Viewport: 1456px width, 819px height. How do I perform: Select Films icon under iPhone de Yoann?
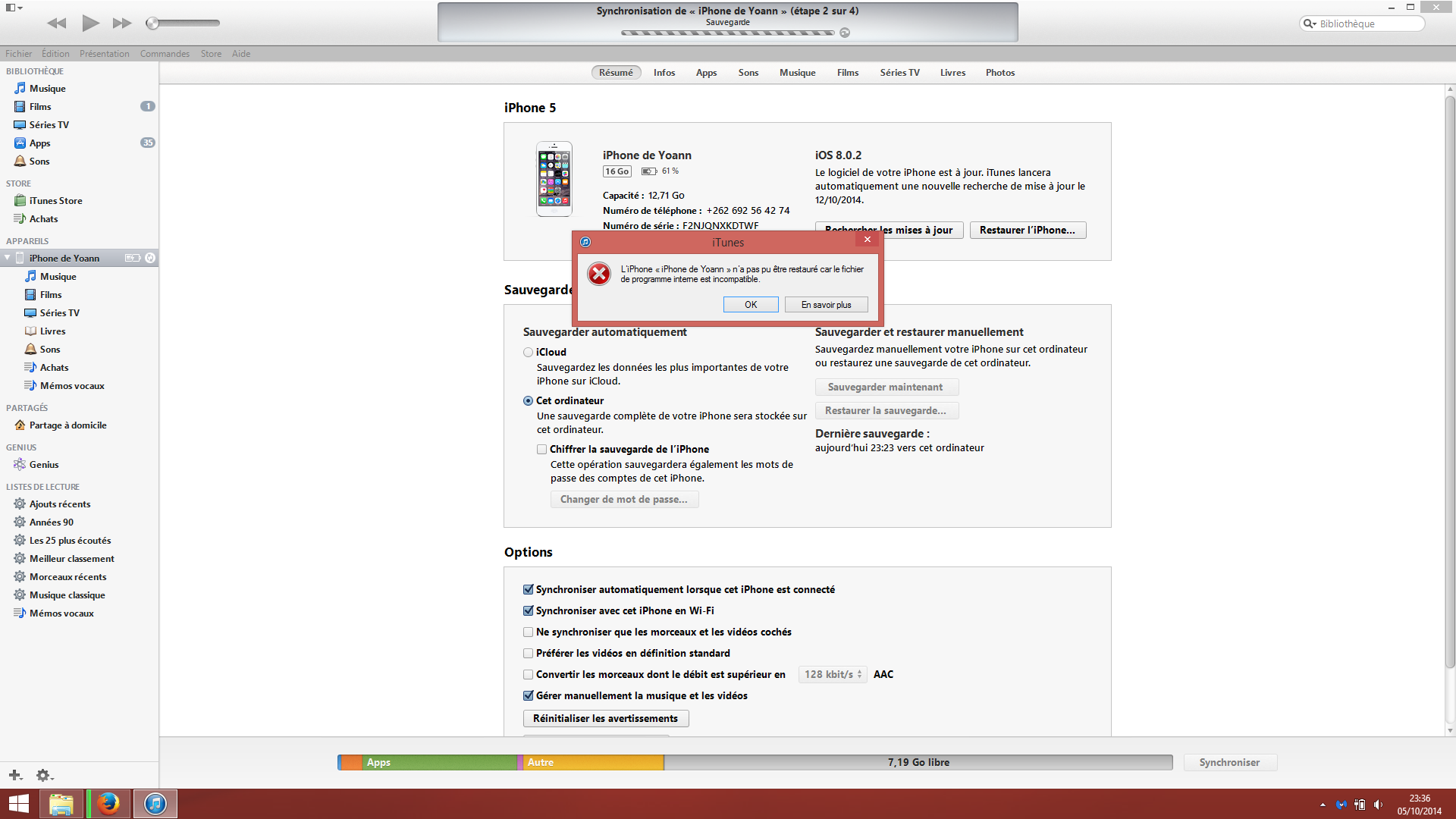click(x=30, y=295)
